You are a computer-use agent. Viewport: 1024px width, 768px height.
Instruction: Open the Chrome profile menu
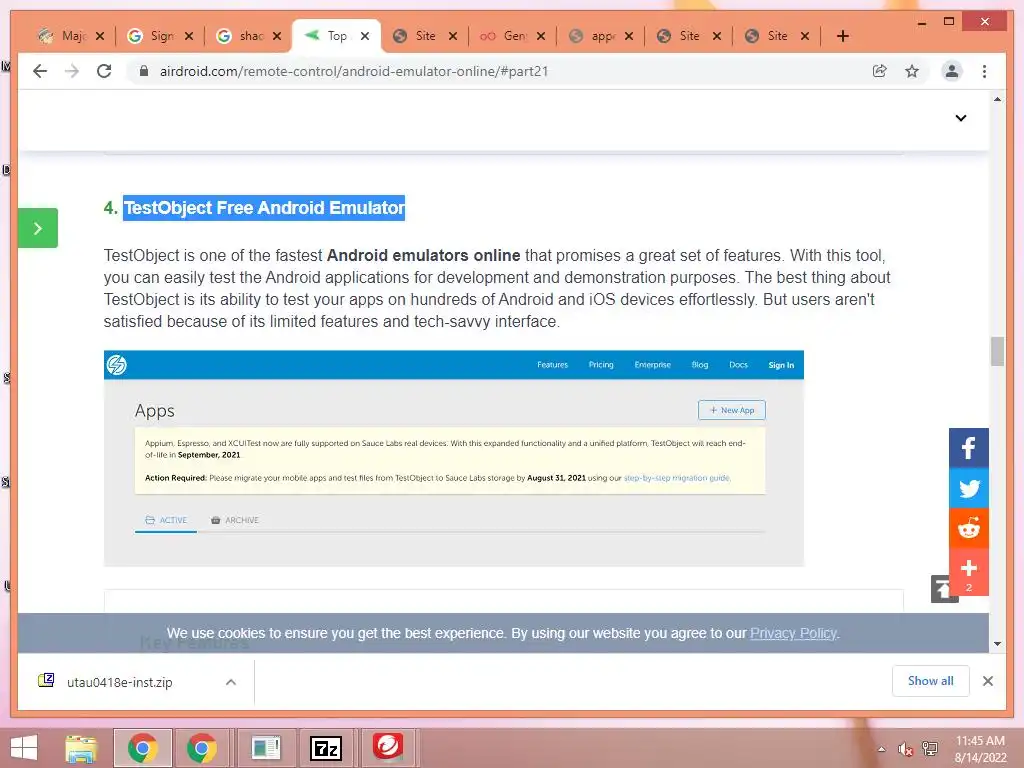[952, 71]
